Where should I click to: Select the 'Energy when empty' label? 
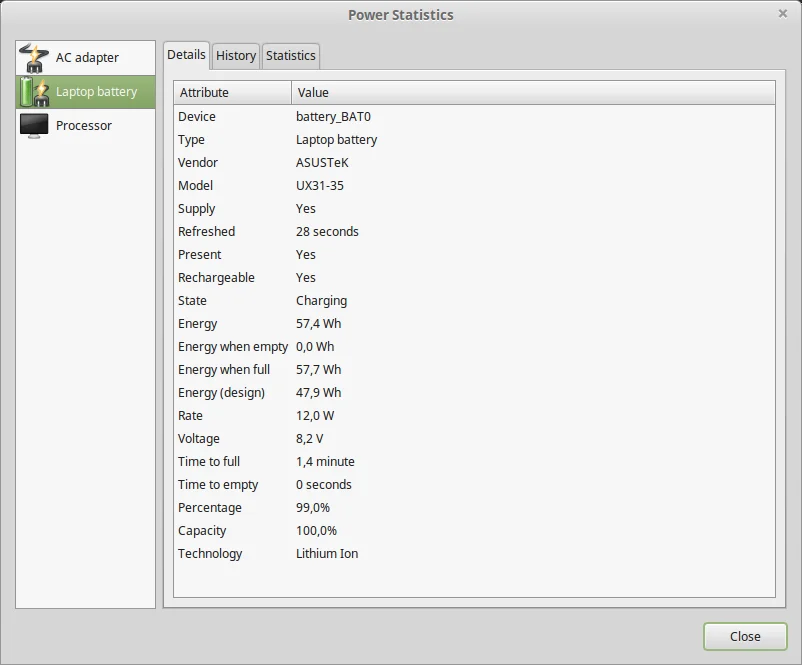pyautogui.click(x=233, y=347)
